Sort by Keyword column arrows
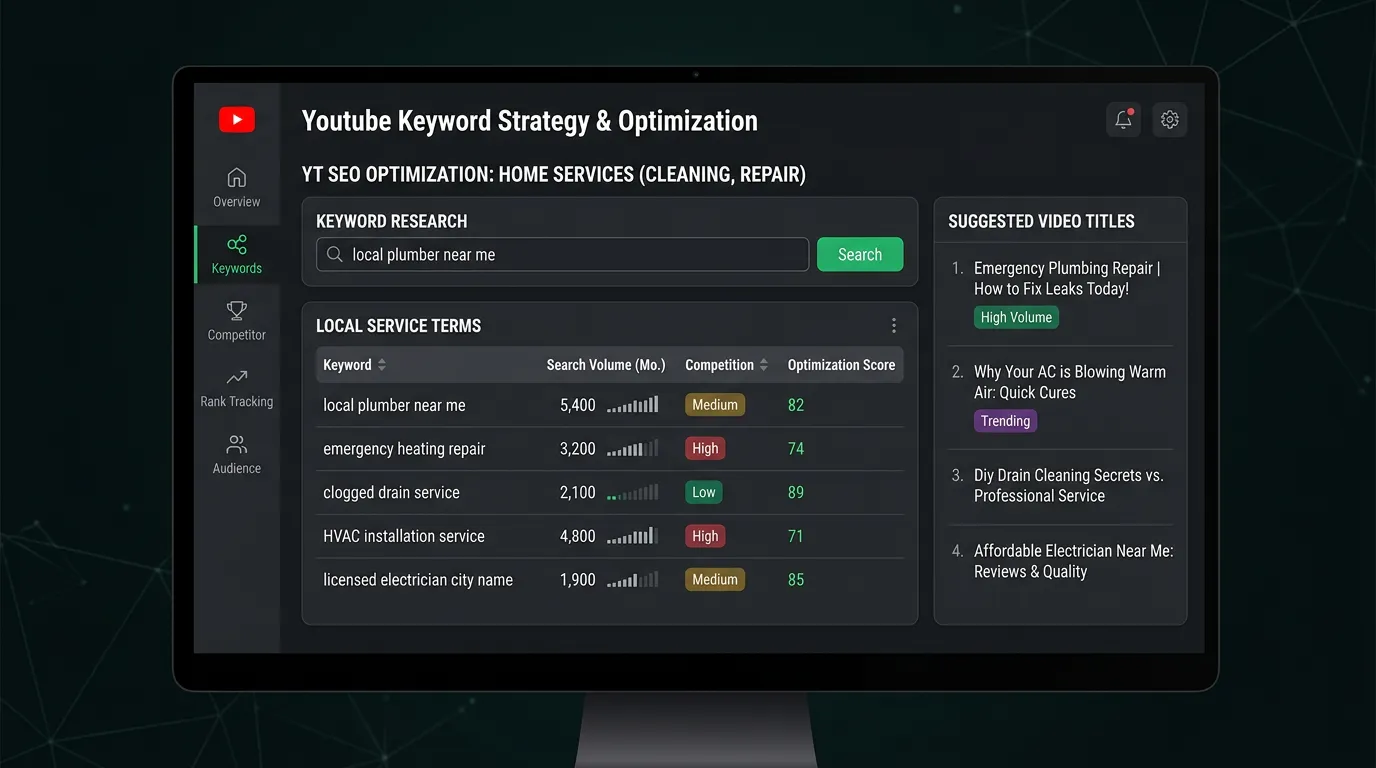The height and width of the screenshot is (768, 1376). [382, 365]
